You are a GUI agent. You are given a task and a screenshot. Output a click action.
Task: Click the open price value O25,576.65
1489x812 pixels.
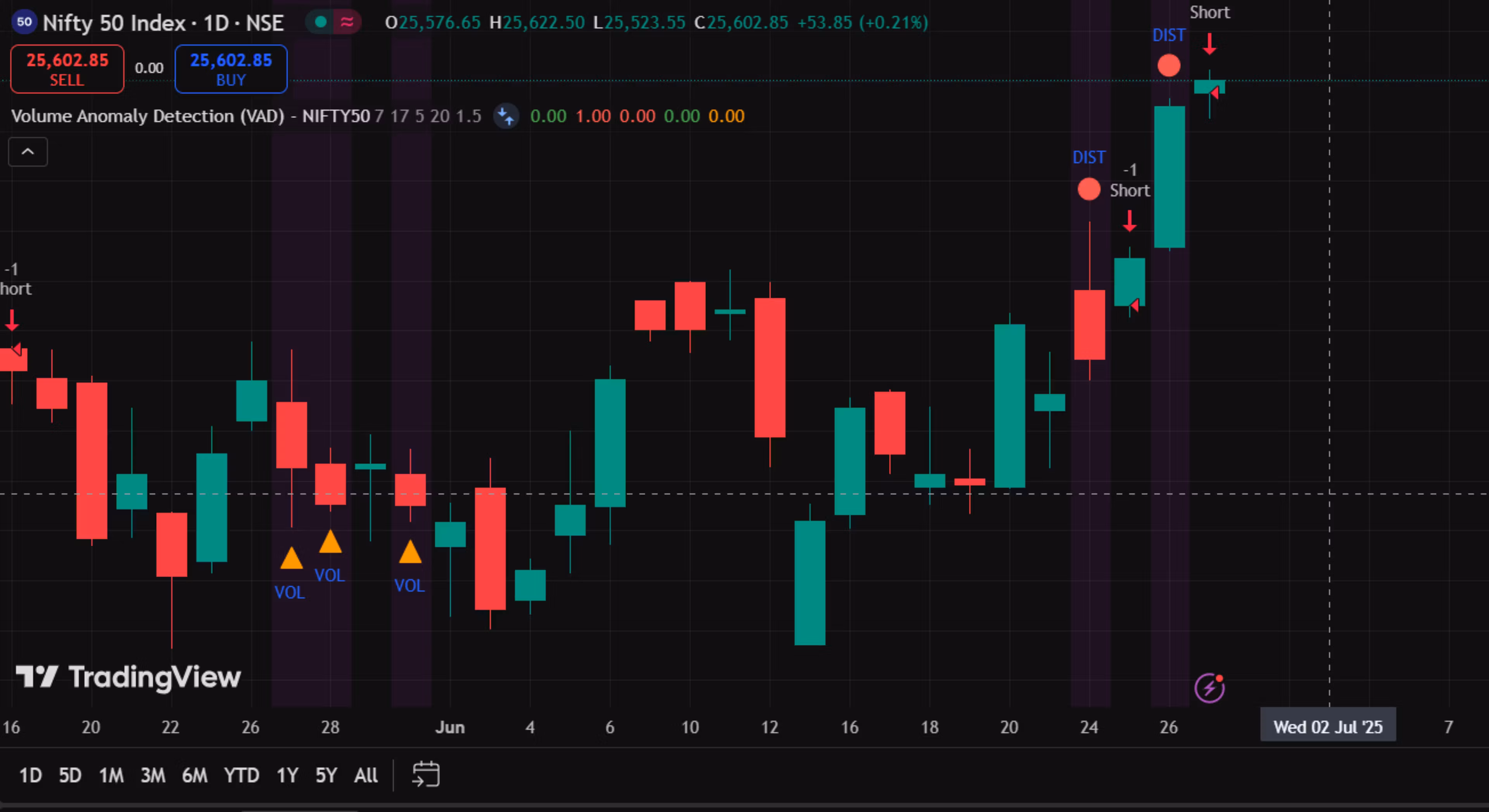pos(432,22)
